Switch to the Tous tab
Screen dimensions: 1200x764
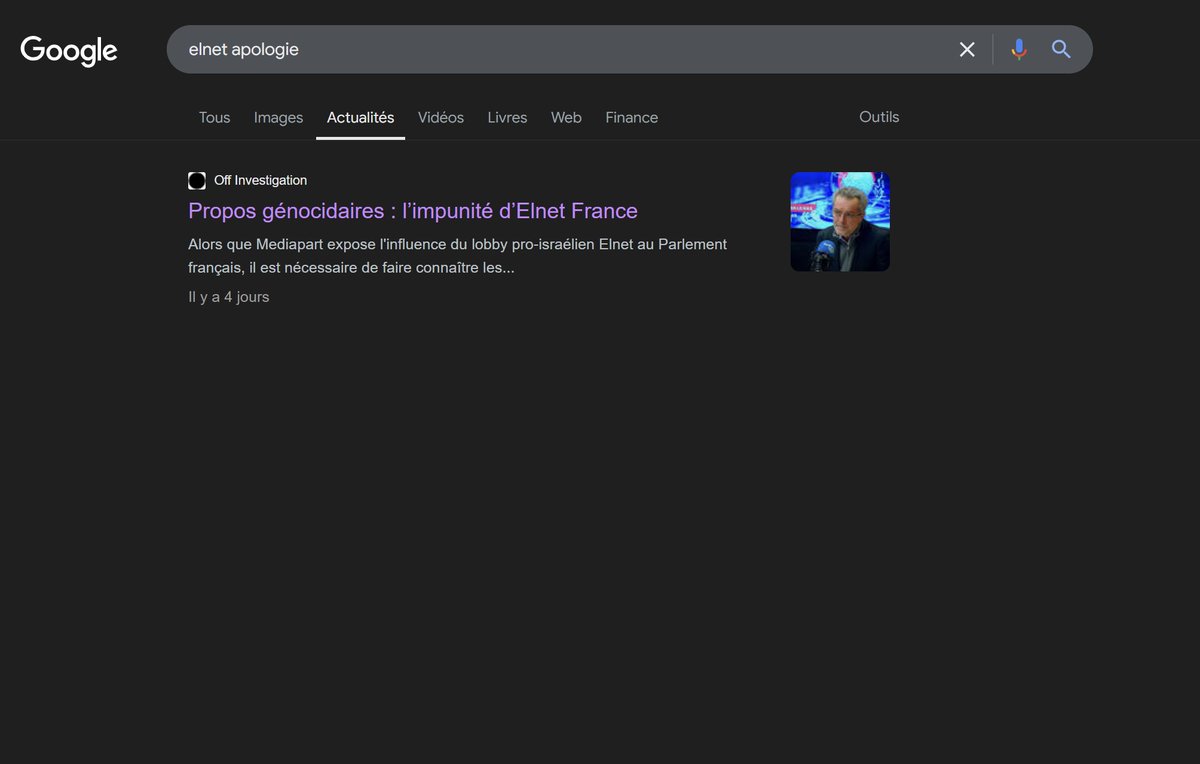coord(214,117)
